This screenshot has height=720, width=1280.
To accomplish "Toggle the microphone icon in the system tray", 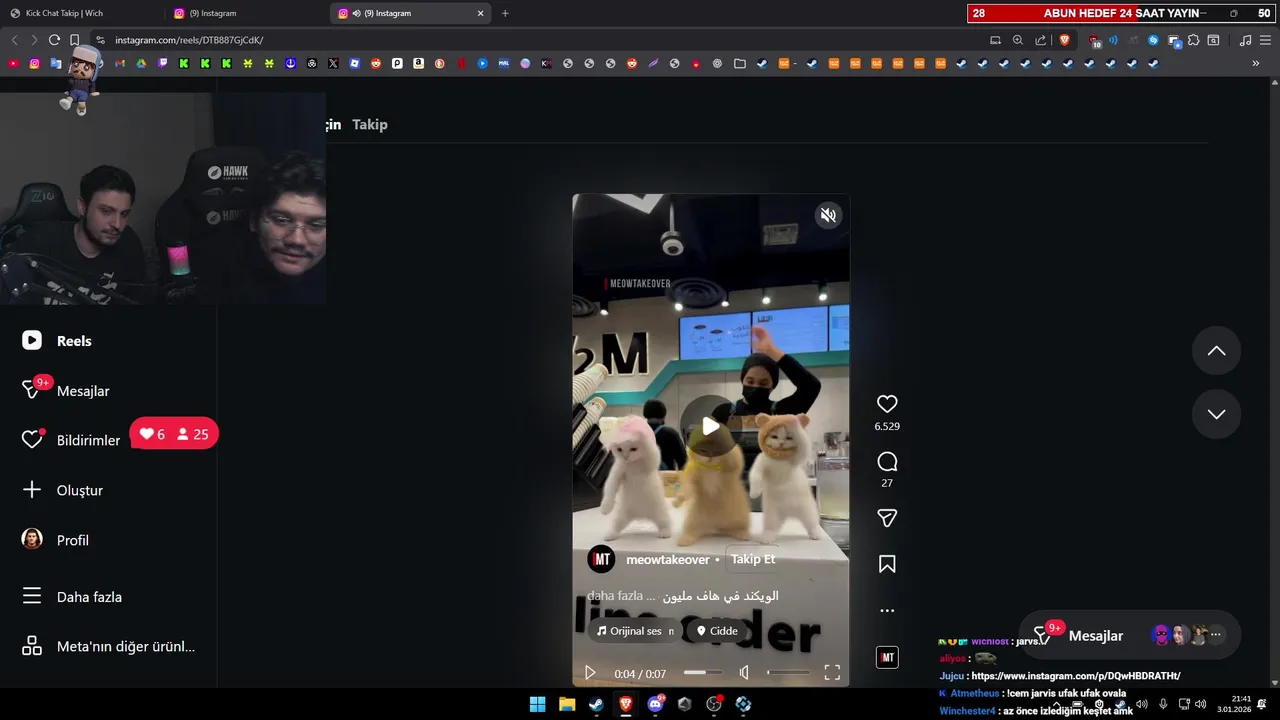I will click(1163, 704).
